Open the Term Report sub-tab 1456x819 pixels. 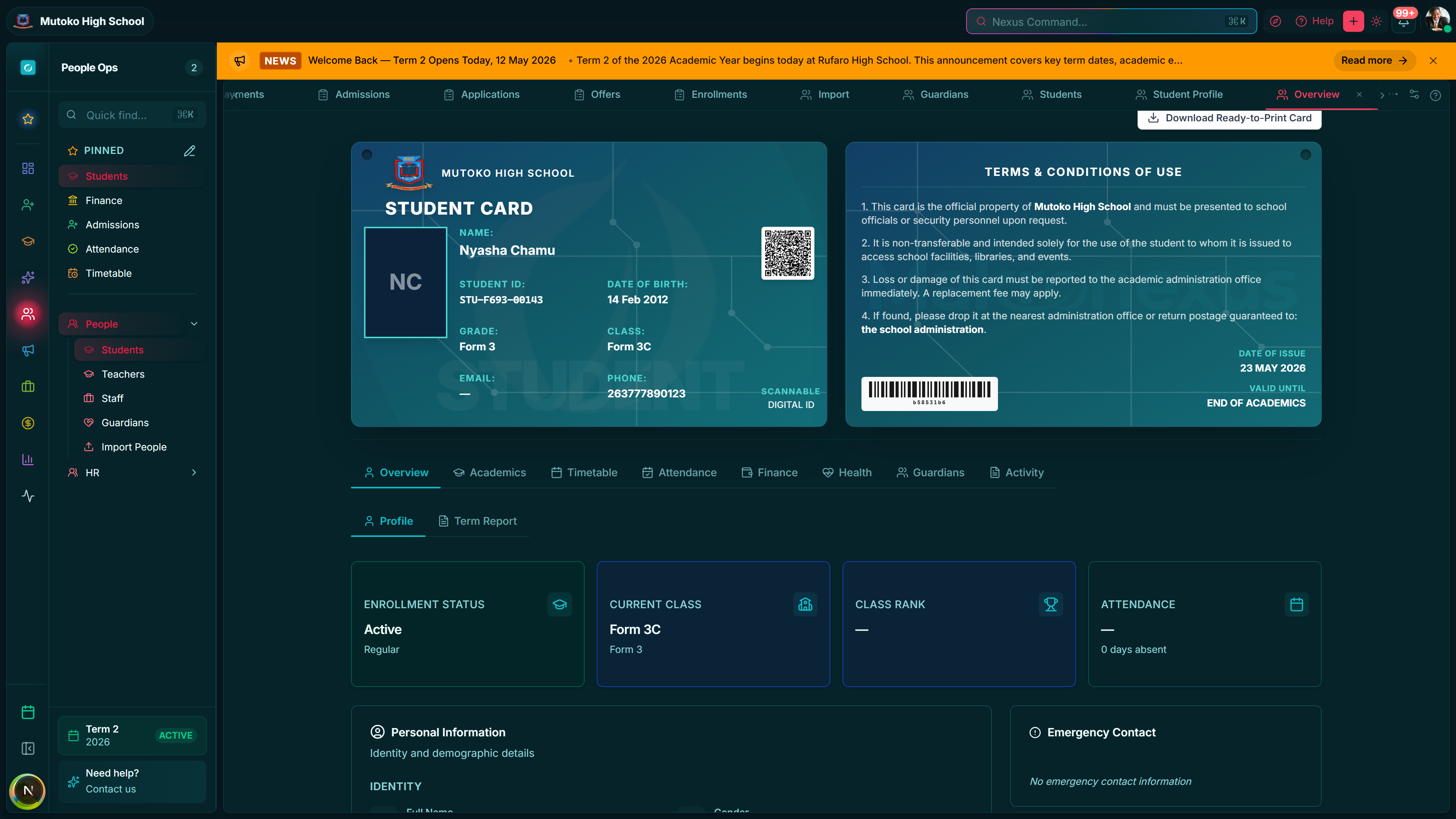click(x=477, y=521)
